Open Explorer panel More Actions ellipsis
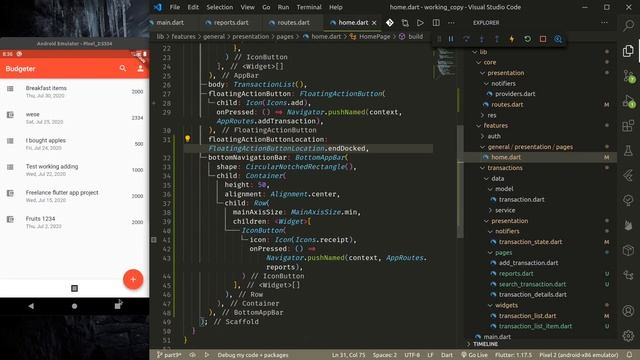This screenshot has height=360, width=640. click(x=604, y=23)
